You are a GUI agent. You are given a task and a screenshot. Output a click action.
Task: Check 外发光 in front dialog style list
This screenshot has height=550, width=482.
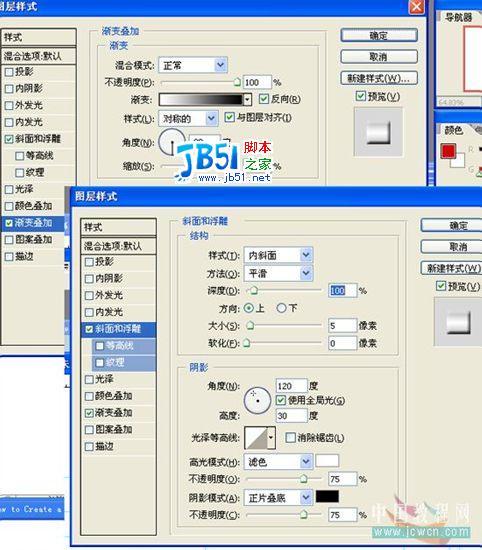[x=89, y=295]
